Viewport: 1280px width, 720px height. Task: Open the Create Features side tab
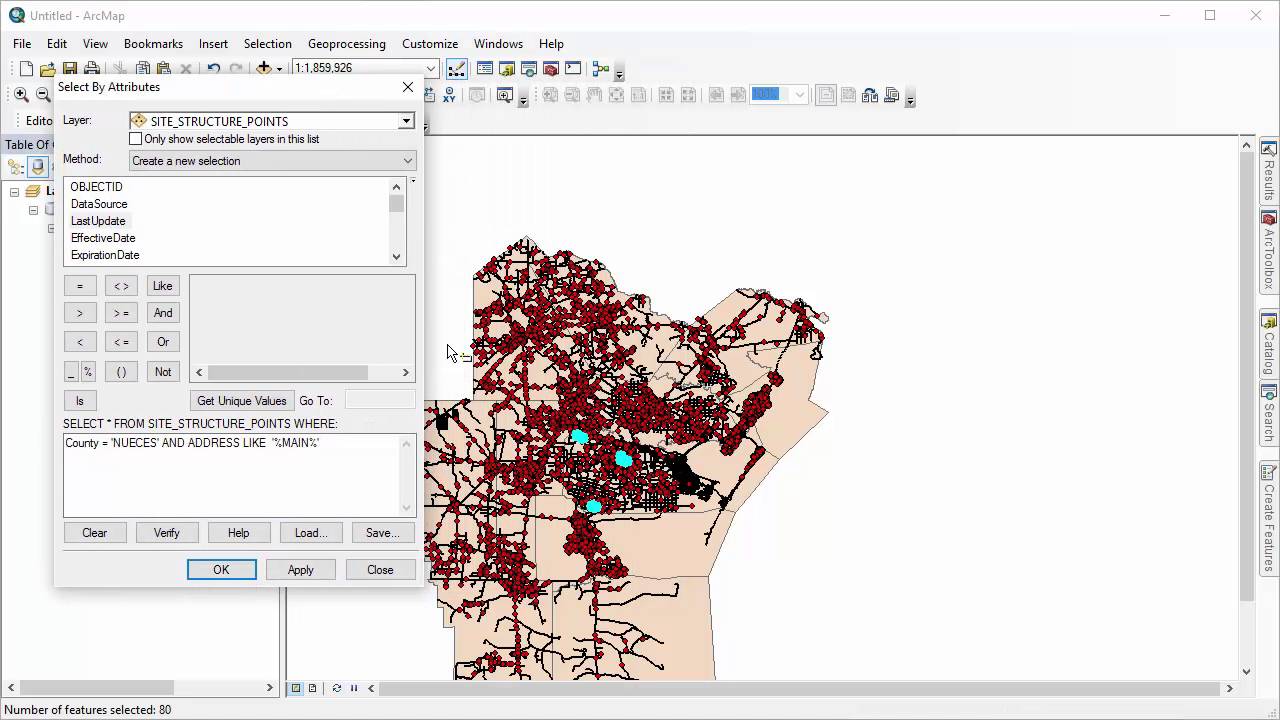point(1269,517)
